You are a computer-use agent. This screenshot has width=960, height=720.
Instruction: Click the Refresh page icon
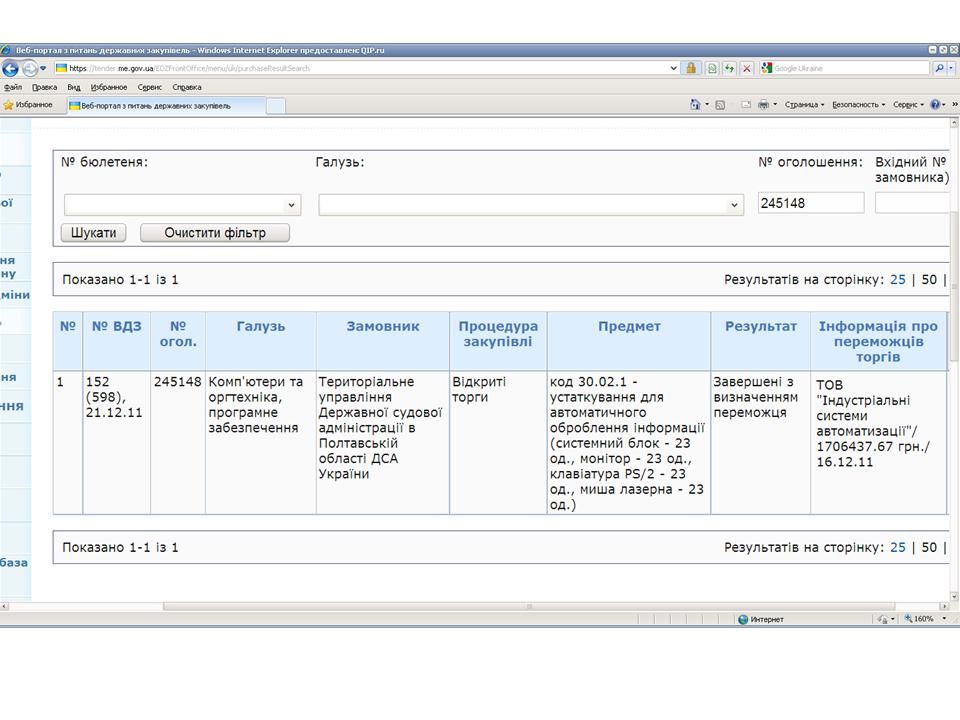pos(729,68)
